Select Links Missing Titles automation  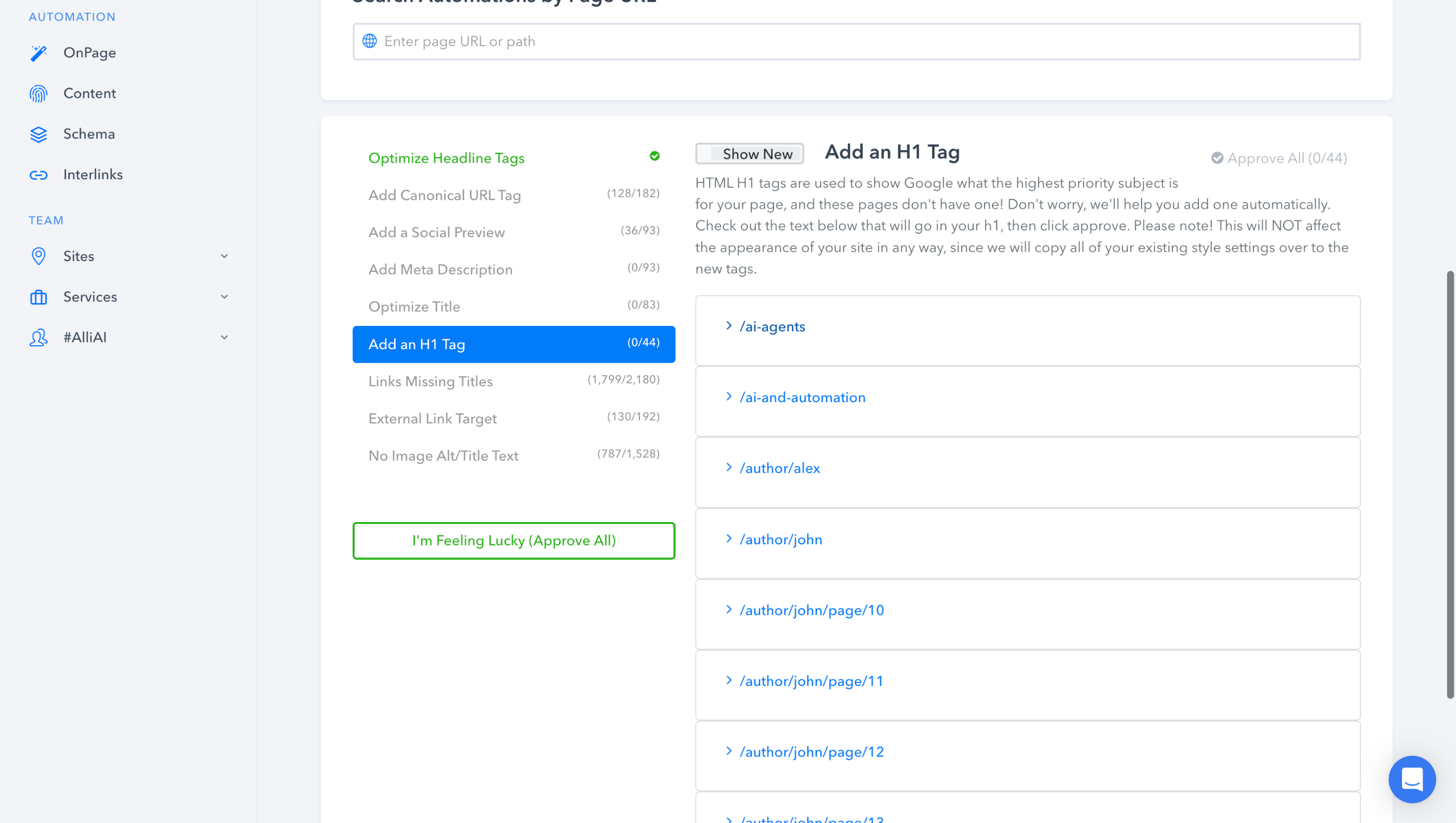tap(430, 382)
